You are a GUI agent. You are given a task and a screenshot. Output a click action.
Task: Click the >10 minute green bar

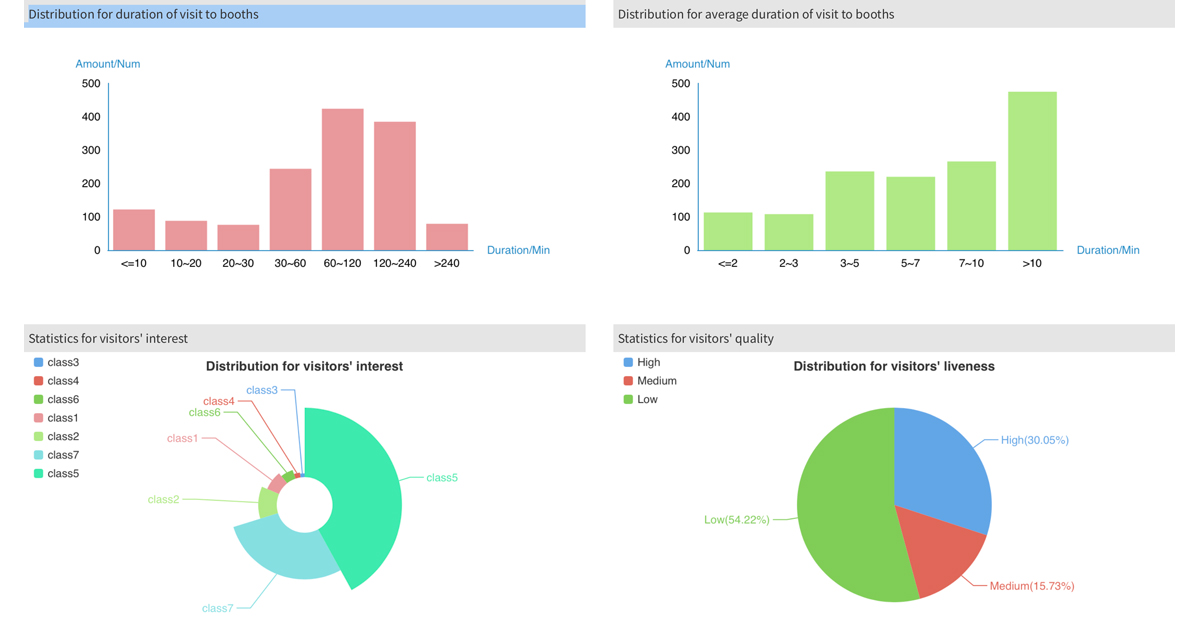pyautogui.click(x=1032, y=171)
